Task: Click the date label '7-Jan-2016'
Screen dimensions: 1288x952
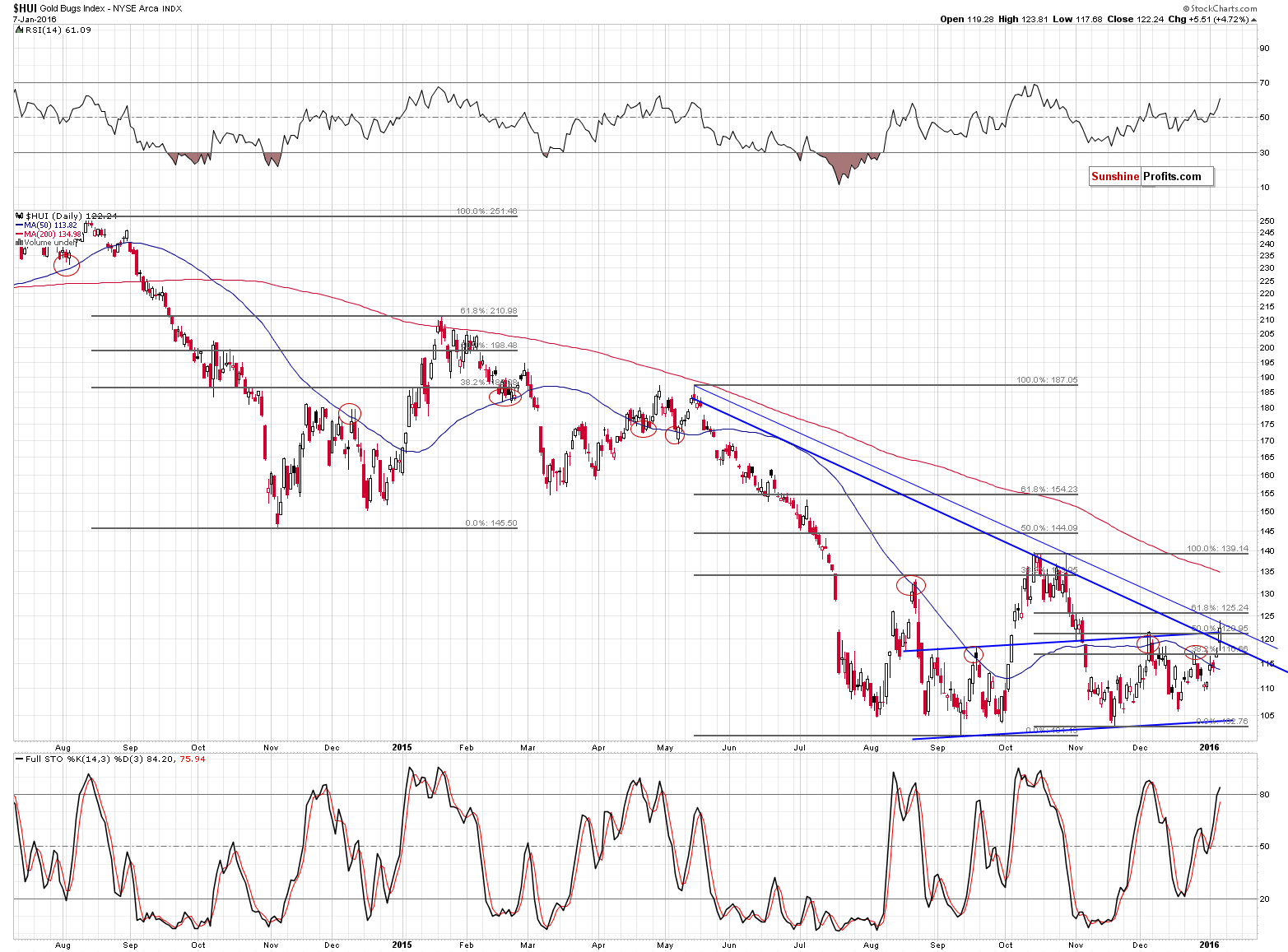Action: 35,19
